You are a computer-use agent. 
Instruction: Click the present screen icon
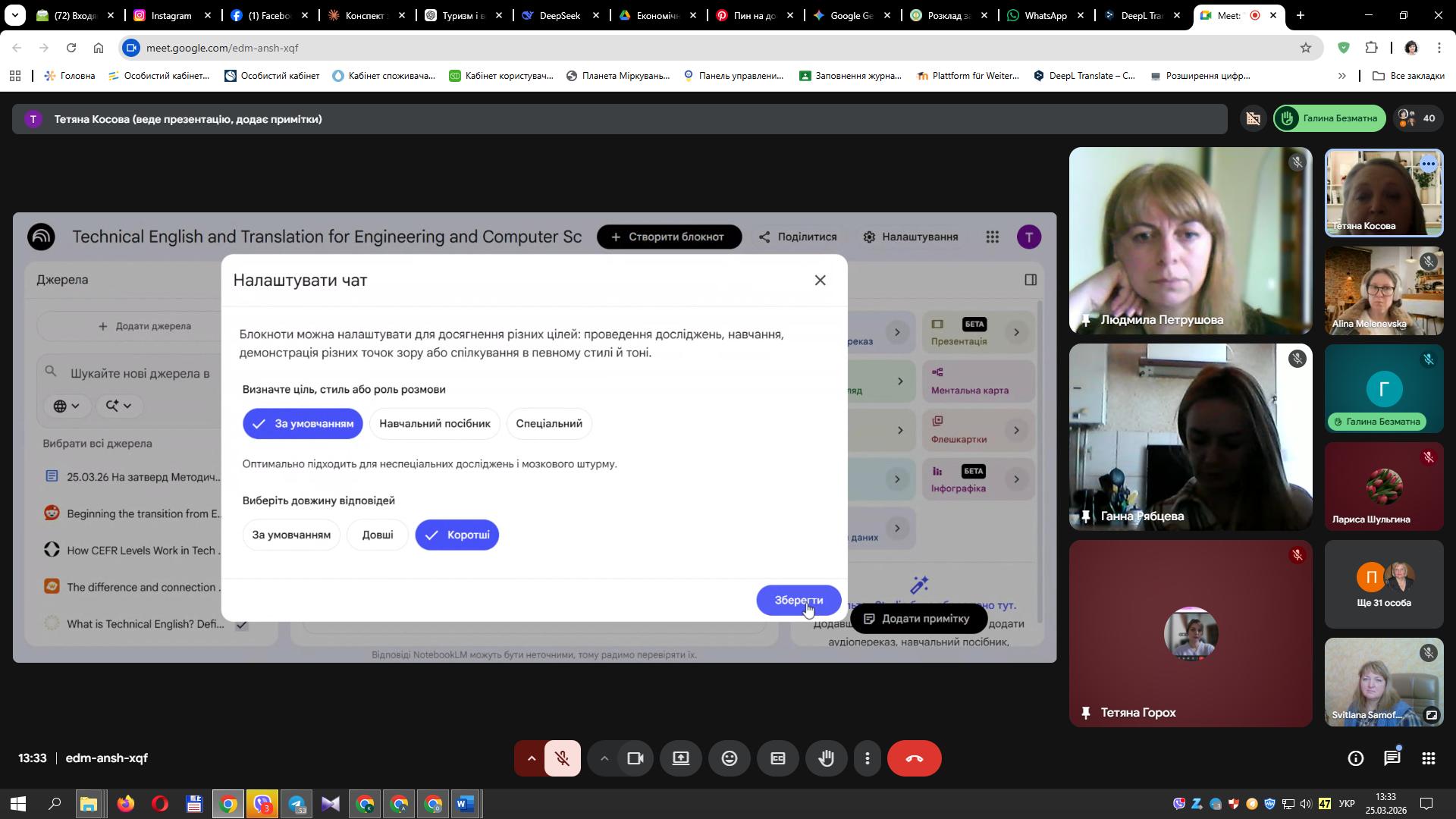[680, 758]
